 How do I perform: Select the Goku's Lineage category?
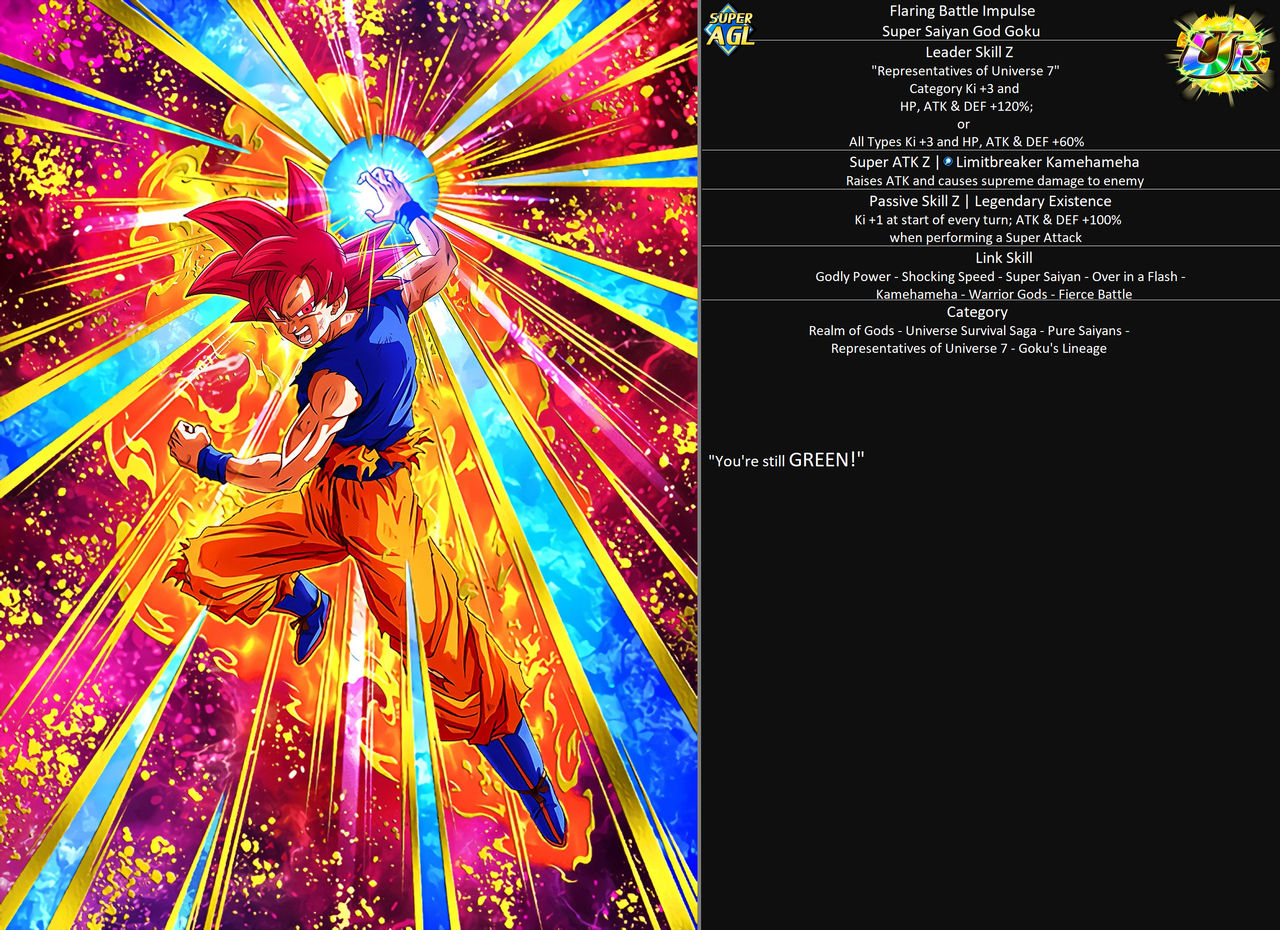(1062, 348)
